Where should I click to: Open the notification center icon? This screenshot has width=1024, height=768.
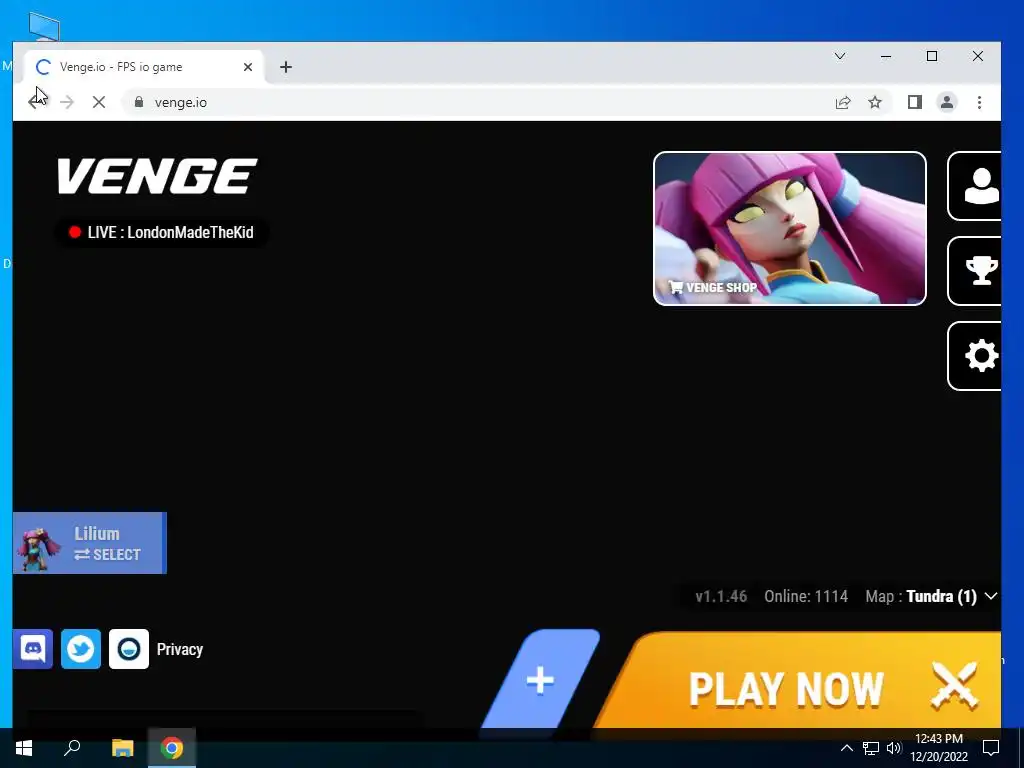coord(991,748)
